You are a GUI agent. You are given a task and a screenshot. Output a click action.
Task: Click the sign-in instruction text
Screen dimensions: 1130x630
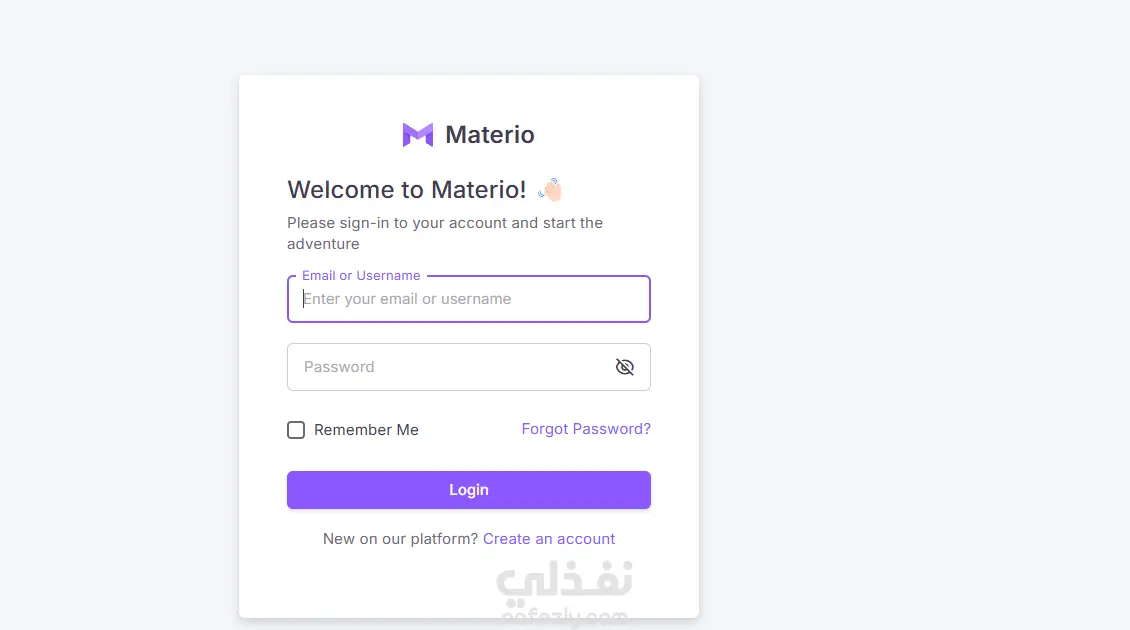point(445,232)
